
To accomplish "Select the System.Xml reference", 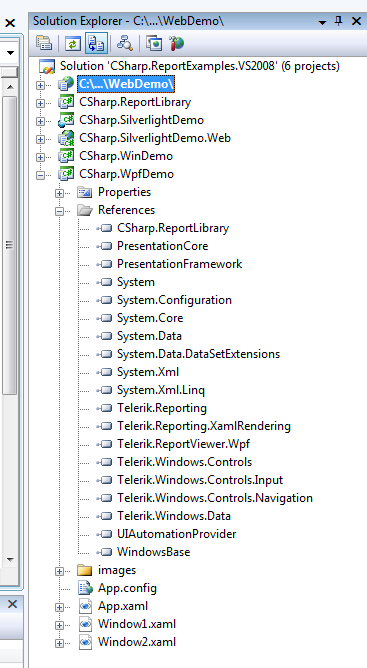I will coord(148,372).
